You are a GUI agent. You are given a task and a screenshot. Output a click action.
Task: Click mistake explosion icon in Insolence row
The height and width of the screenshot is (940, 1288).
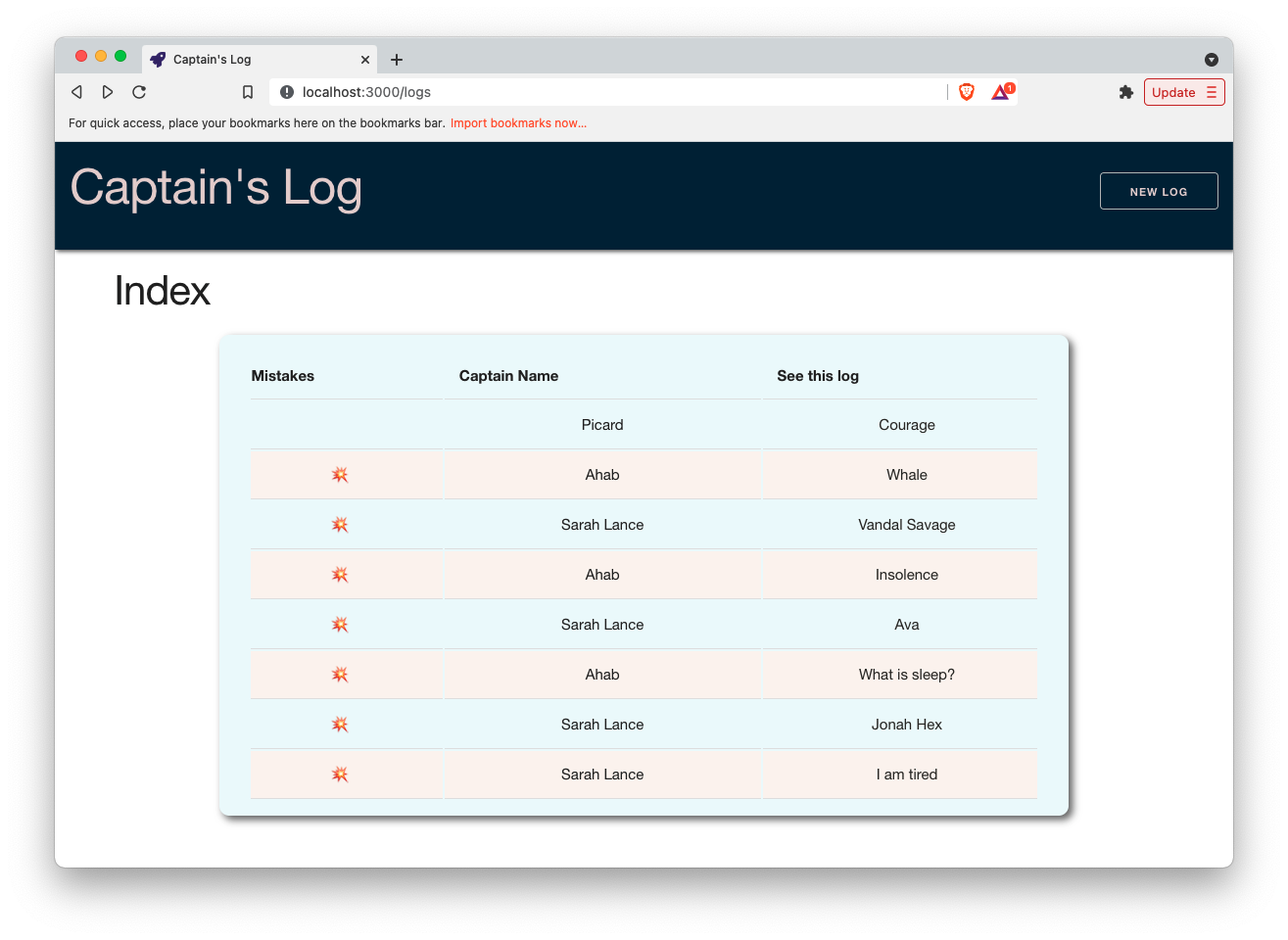(340, 575)
